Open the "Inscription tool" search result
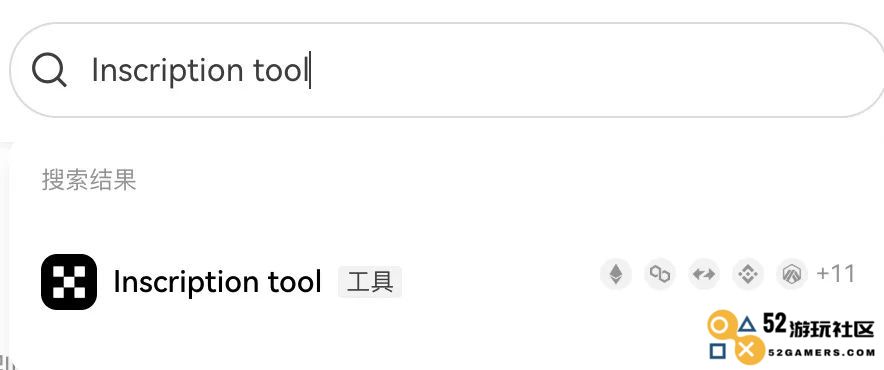The image size is (884, 370). click(x=217, y=281)
